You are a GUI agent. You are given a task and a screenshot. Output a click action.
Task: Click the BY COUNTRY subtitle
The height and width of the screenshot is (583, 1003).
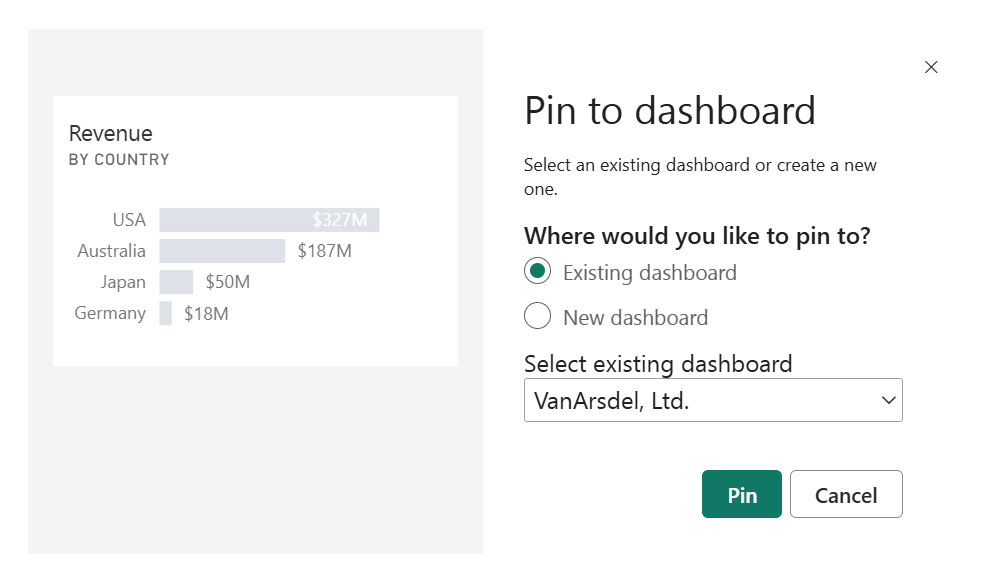(x=119, y=160)
